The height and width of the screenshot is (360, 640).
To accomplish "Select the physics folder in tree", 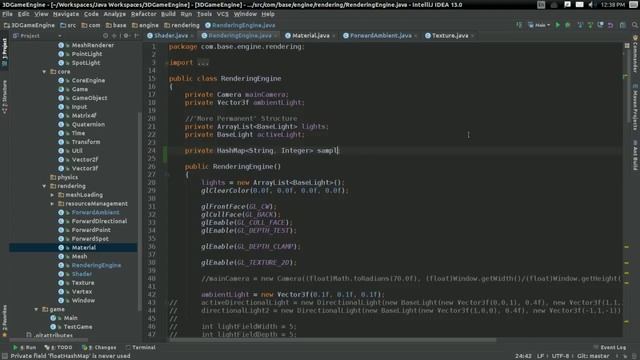I will pos(67,178).
